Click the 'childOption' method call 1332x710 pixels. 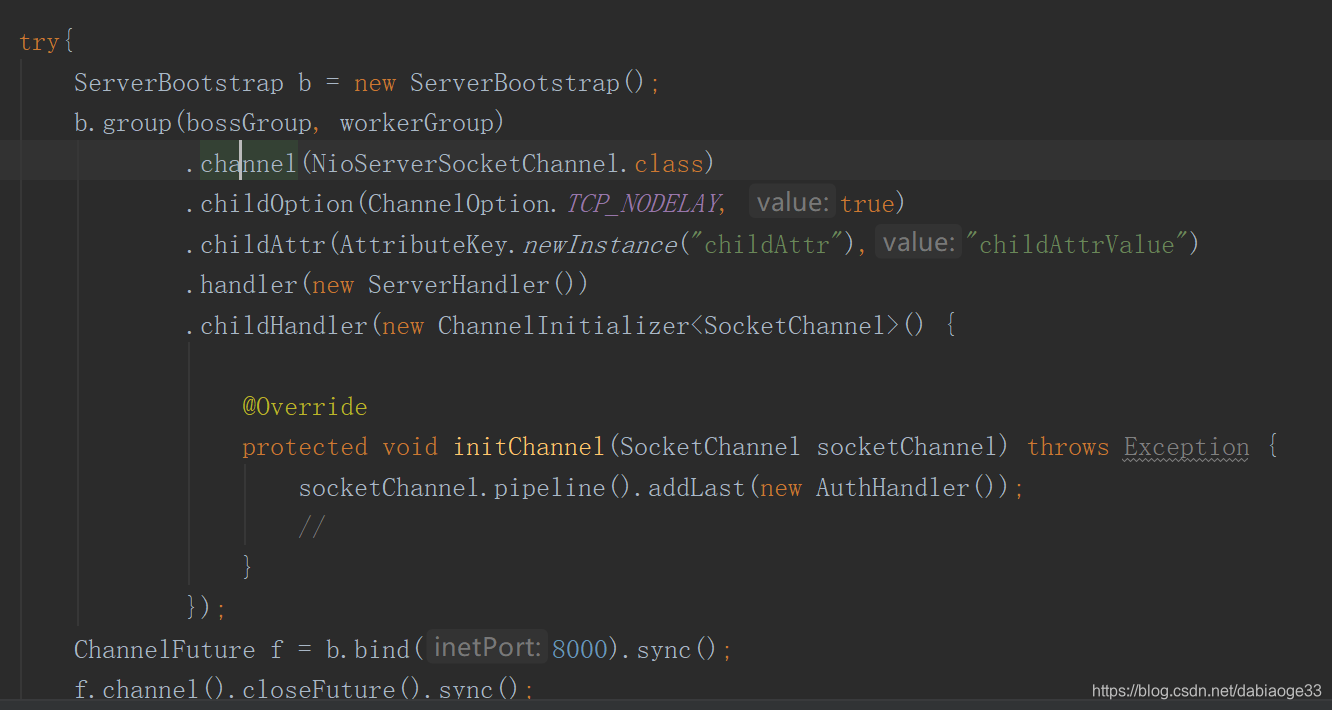coord(277,204)
